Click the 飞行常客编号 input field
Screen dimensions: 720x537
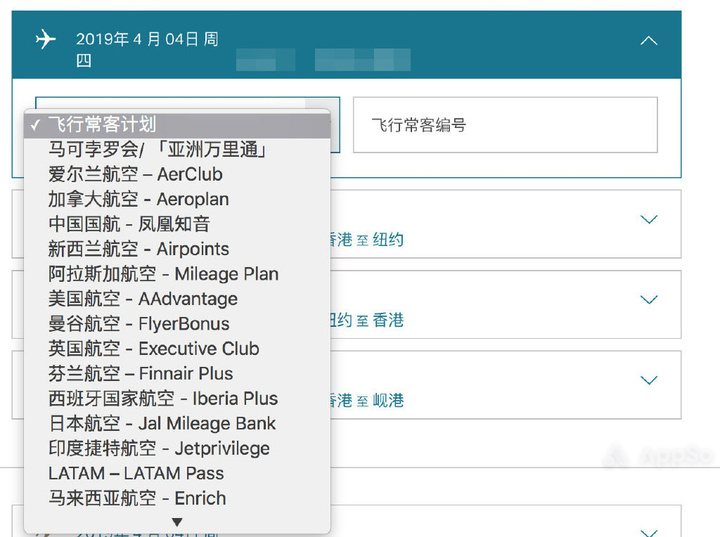coord(505,125)
